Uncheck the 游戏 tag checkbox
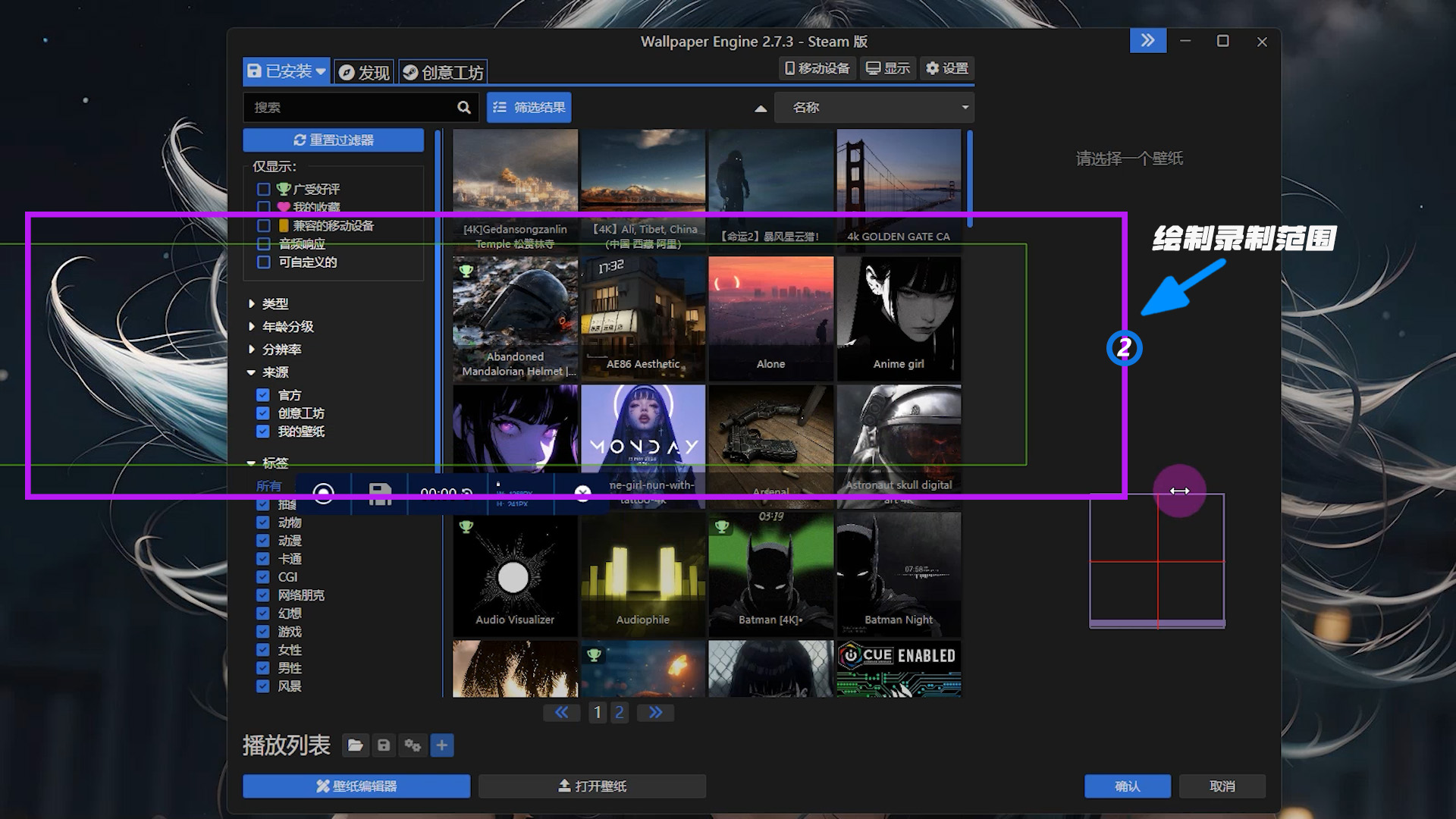 click(x=263, y=632)
